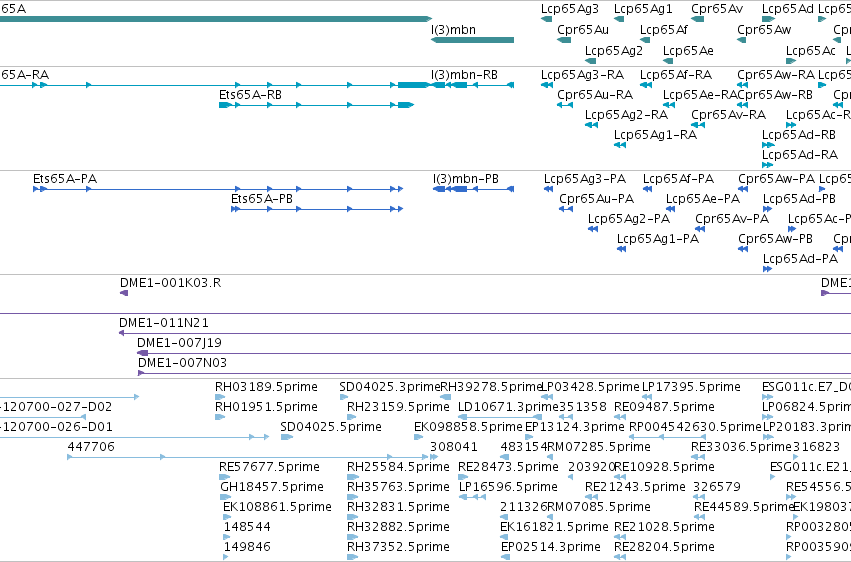Click the RE28204.5prime EST label
The height and width of the screenshot is (562, 851).
click(664, 547)
